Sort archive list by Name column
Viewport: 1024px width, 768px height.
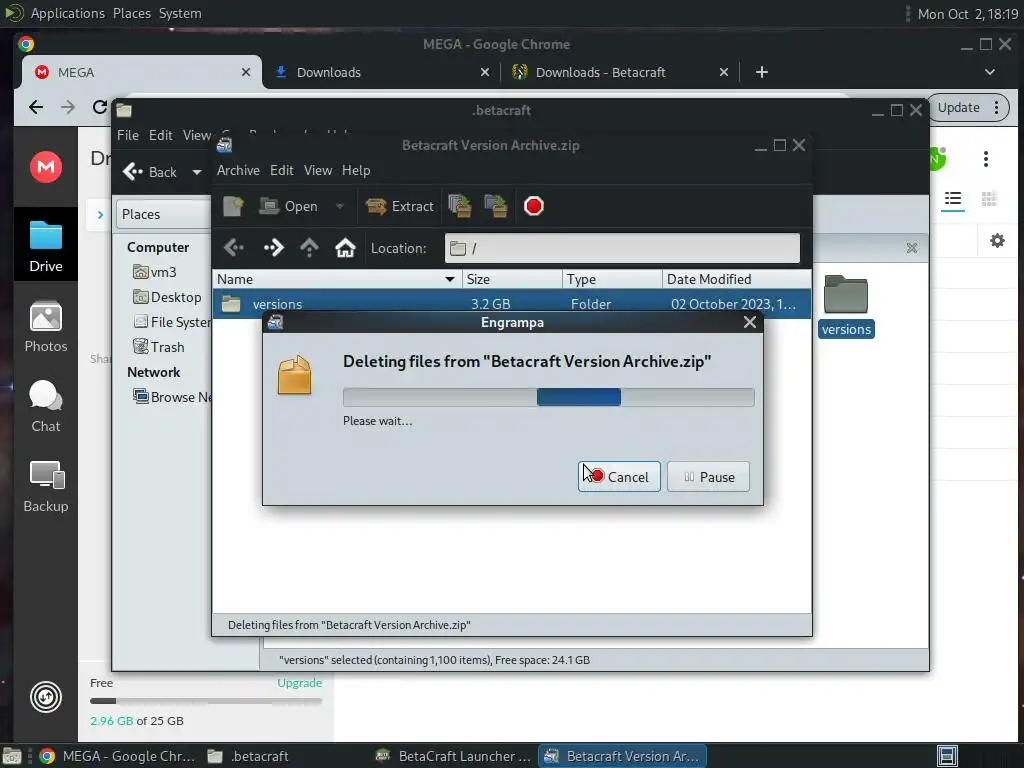point(337,280)
